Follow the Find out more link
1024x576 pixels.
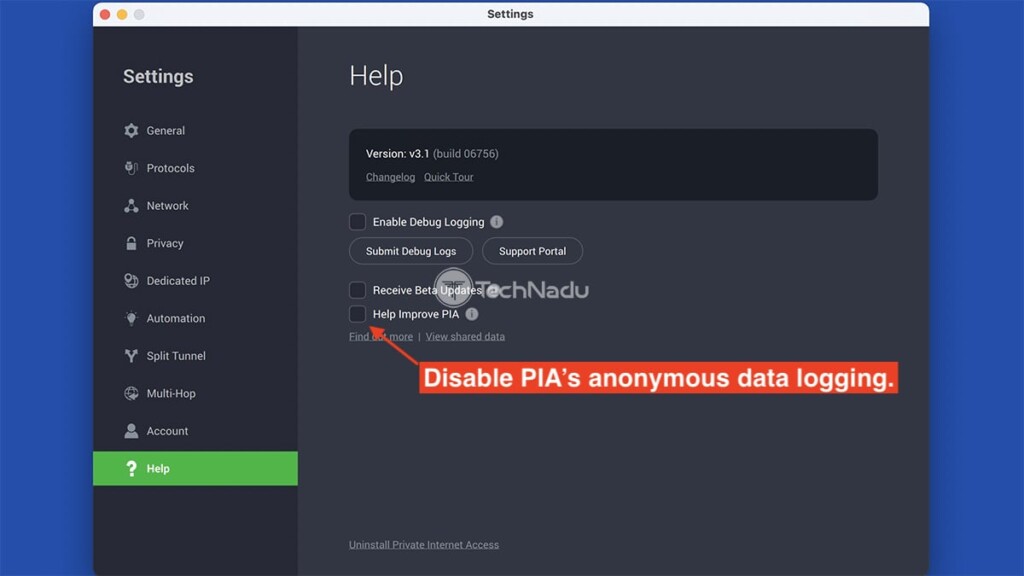[381, 336]
